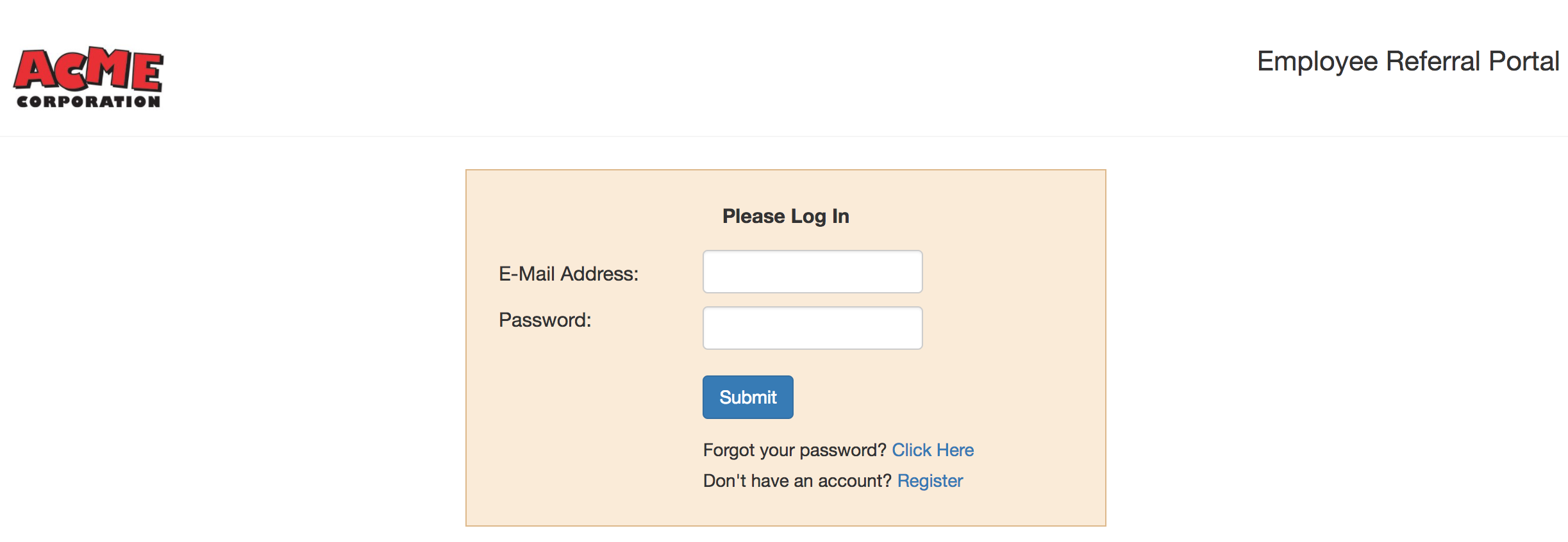This screenshot has width=1568, height=542.
Task: Focus the Password input field
Action: pyautogui.click(x=812, y=328)
